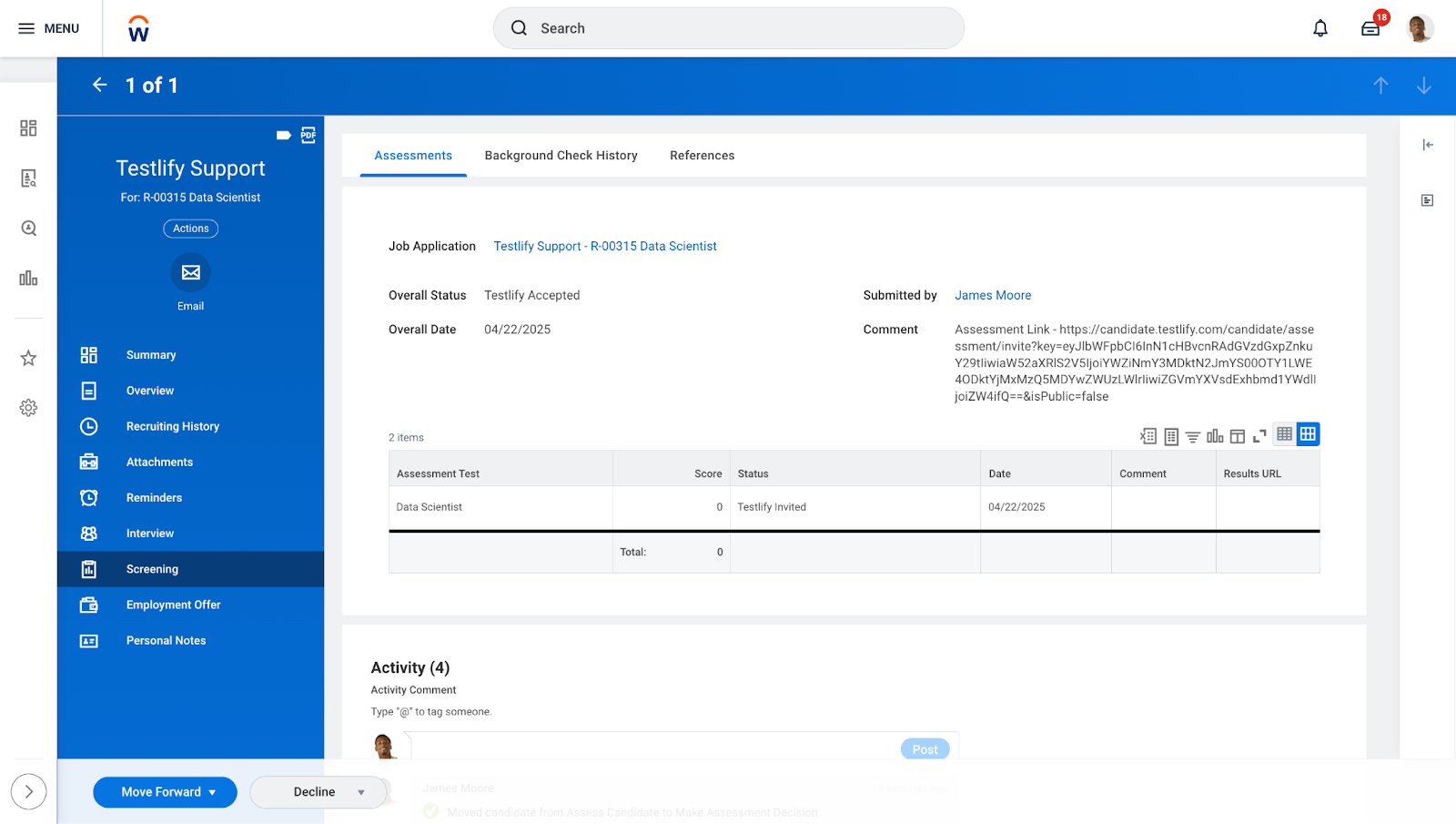Image resolution: width=1456 pixels, height=824 pixels.
Task: Expand assessments table to fullscreen
Action: point(1259,437)
